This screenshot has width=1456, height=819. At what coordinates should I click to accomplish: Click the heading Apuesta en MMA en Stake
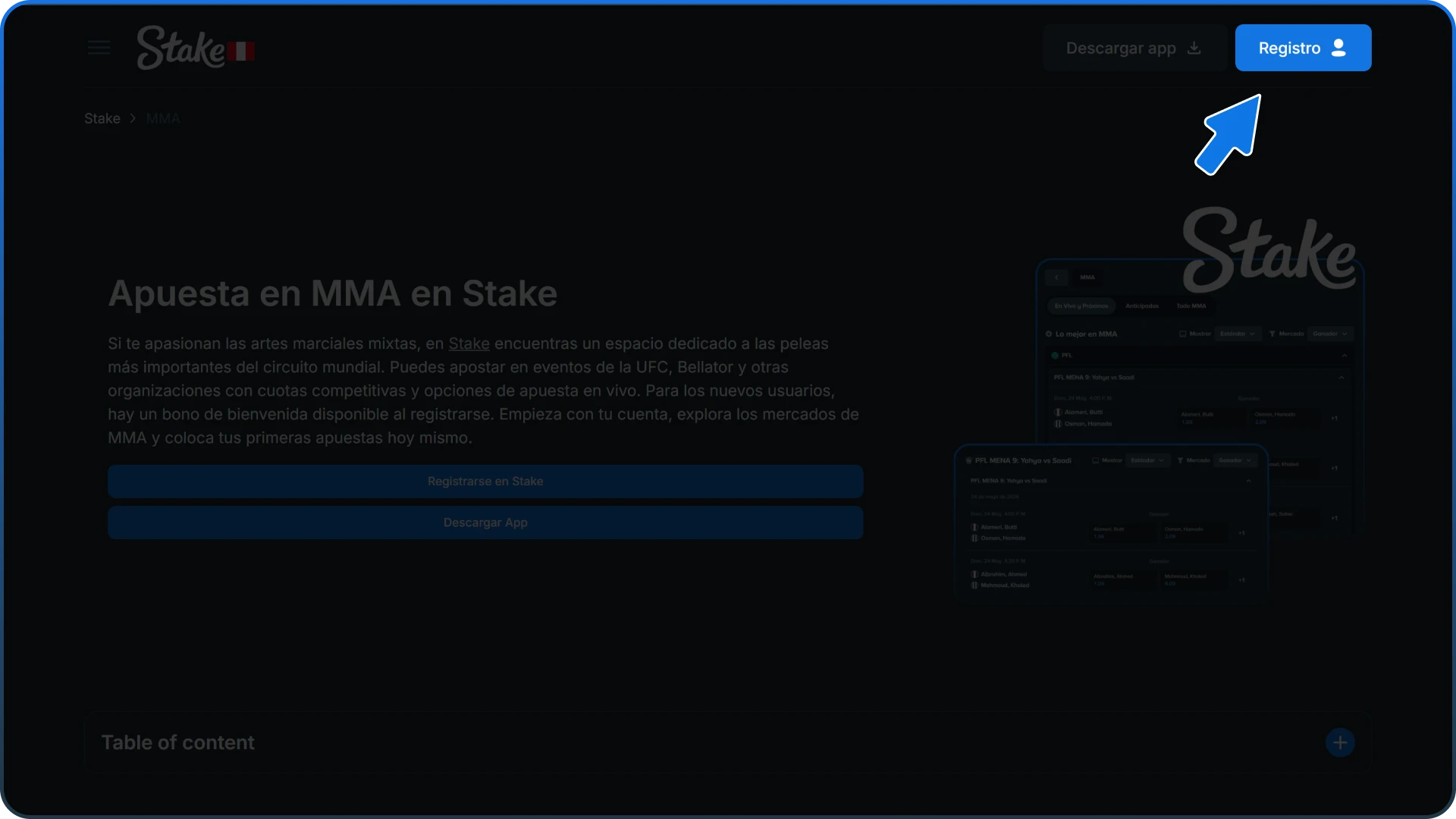pyautogui.click(x=333, y=293)
